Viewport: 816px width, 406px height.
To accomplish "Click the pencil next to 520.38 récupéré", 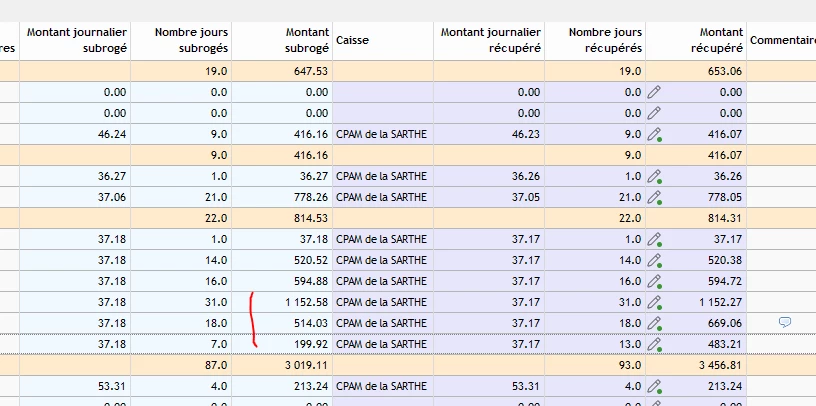I will point(654,260).
